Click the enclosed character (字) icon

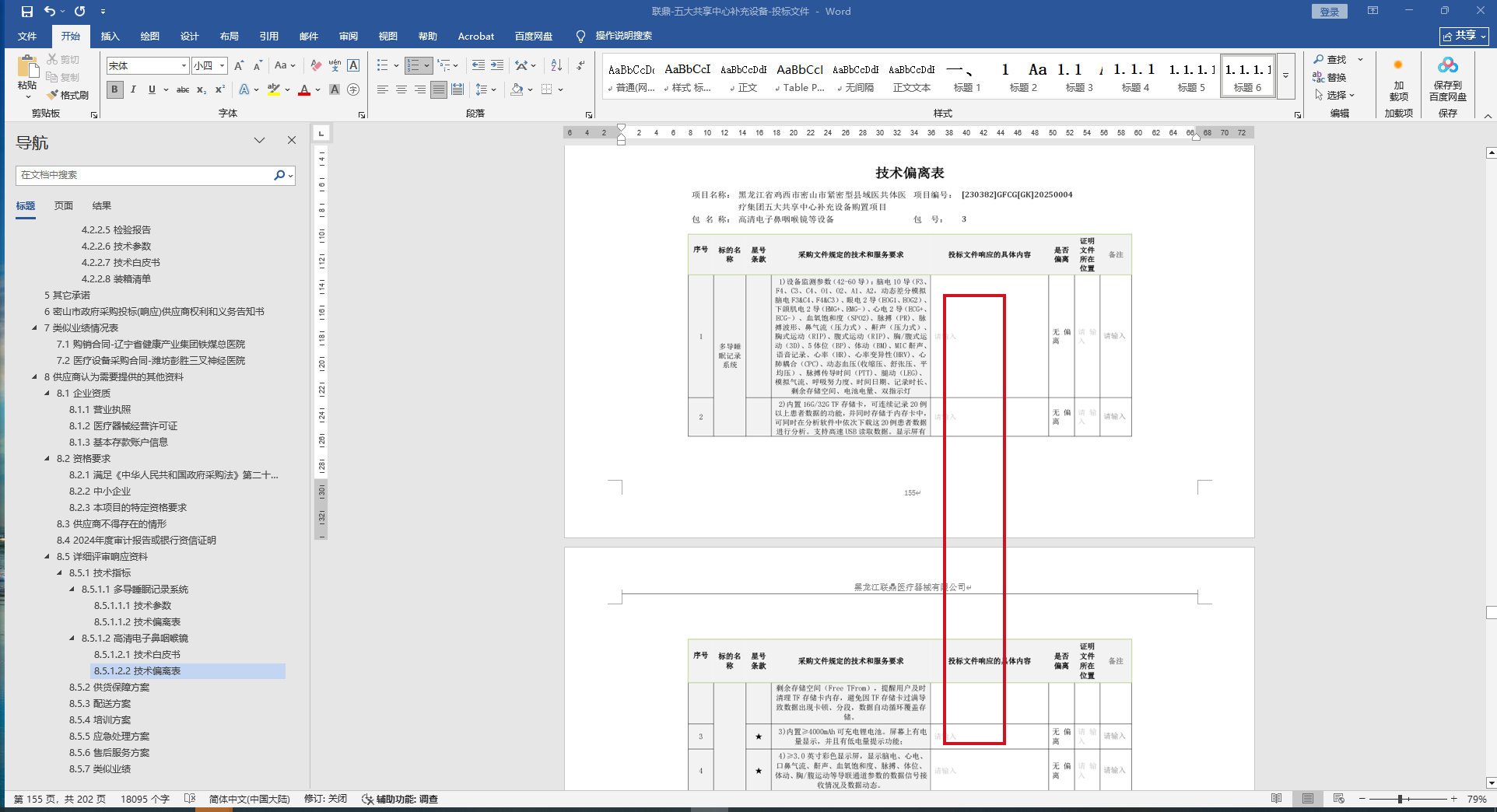point(353,89)
